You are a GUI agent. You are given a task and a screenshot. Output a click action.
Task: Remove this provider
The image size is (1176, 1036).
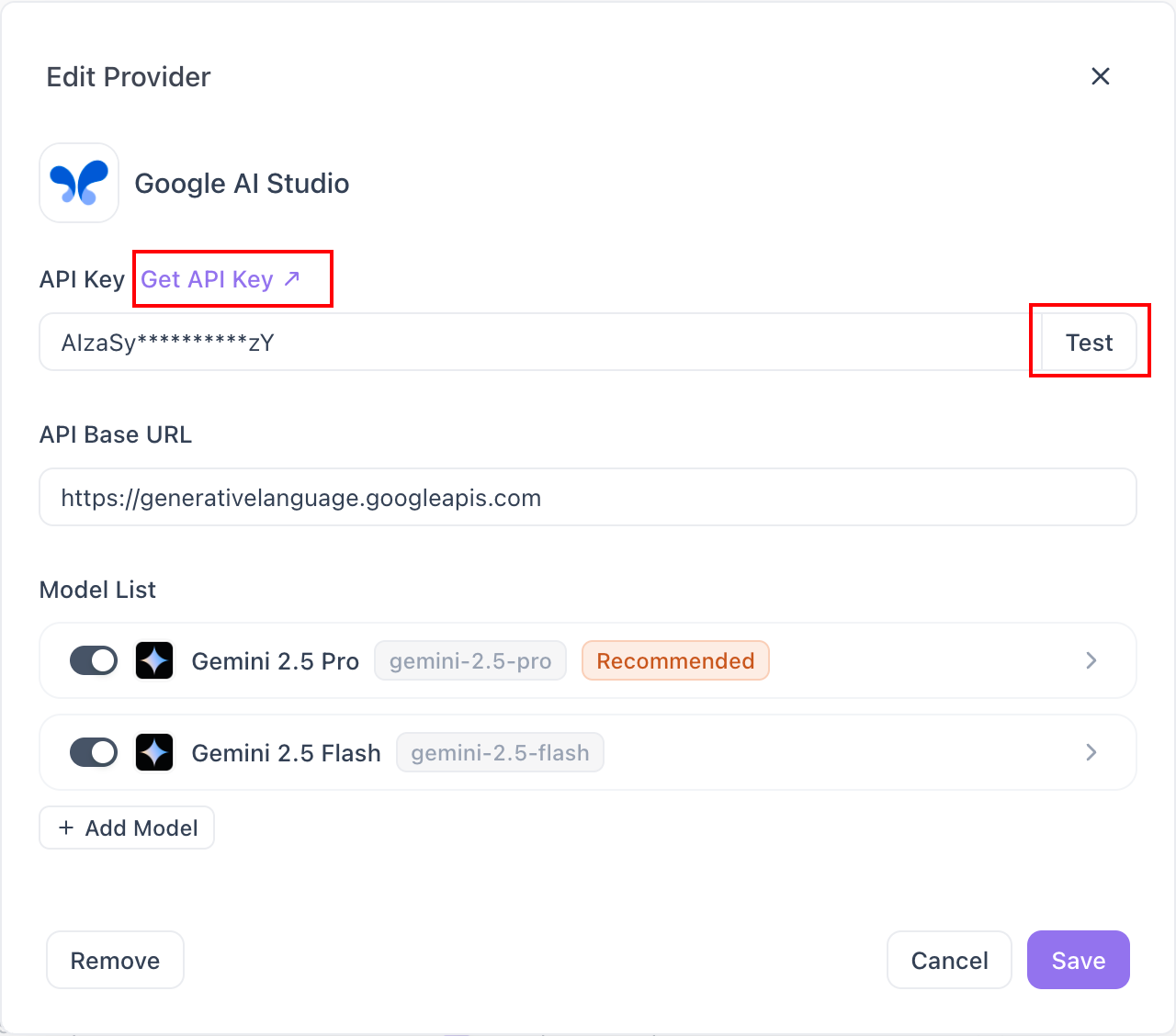[115, 960]
